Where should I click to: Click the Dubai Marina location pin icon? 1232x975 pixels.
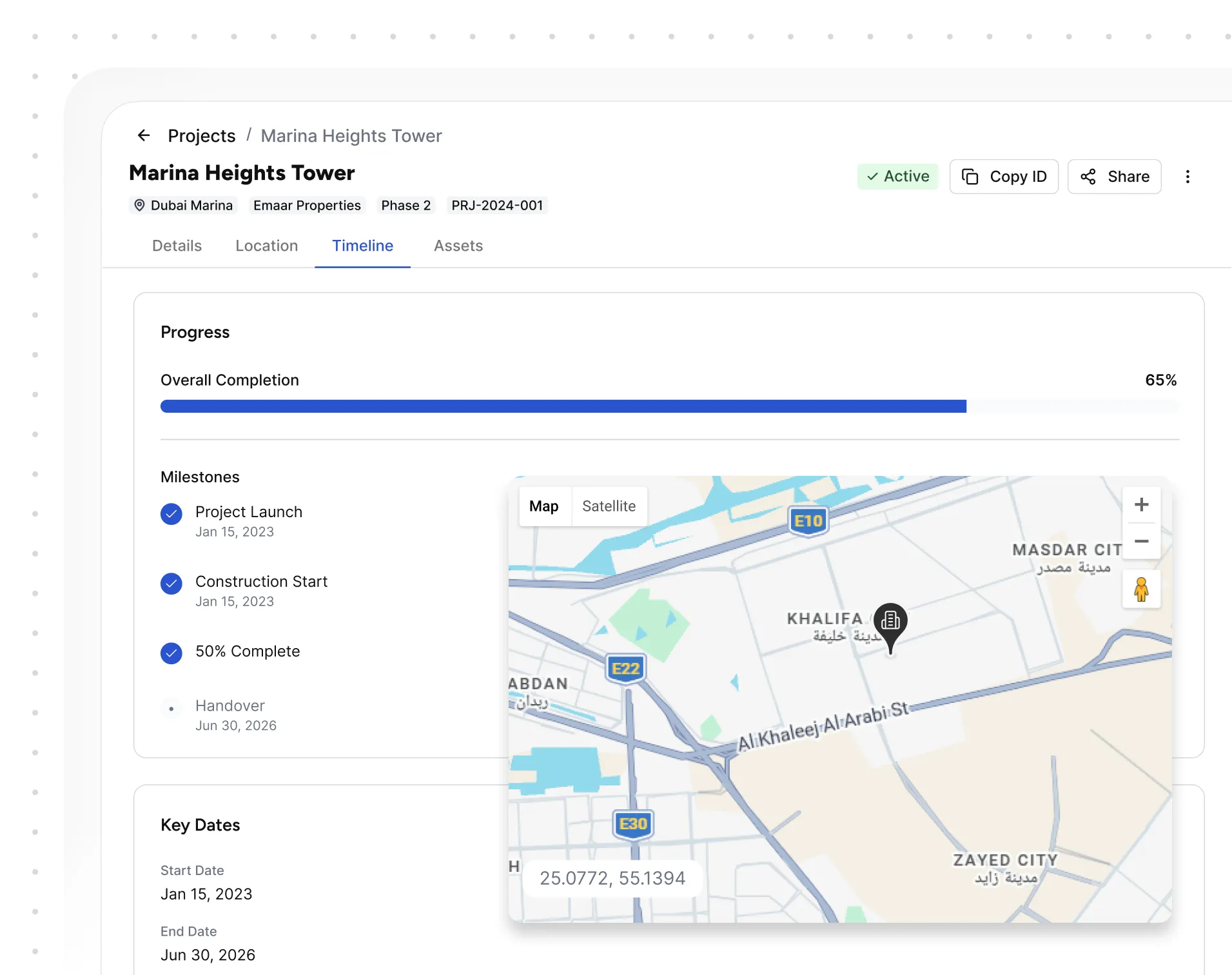[139, 205]
